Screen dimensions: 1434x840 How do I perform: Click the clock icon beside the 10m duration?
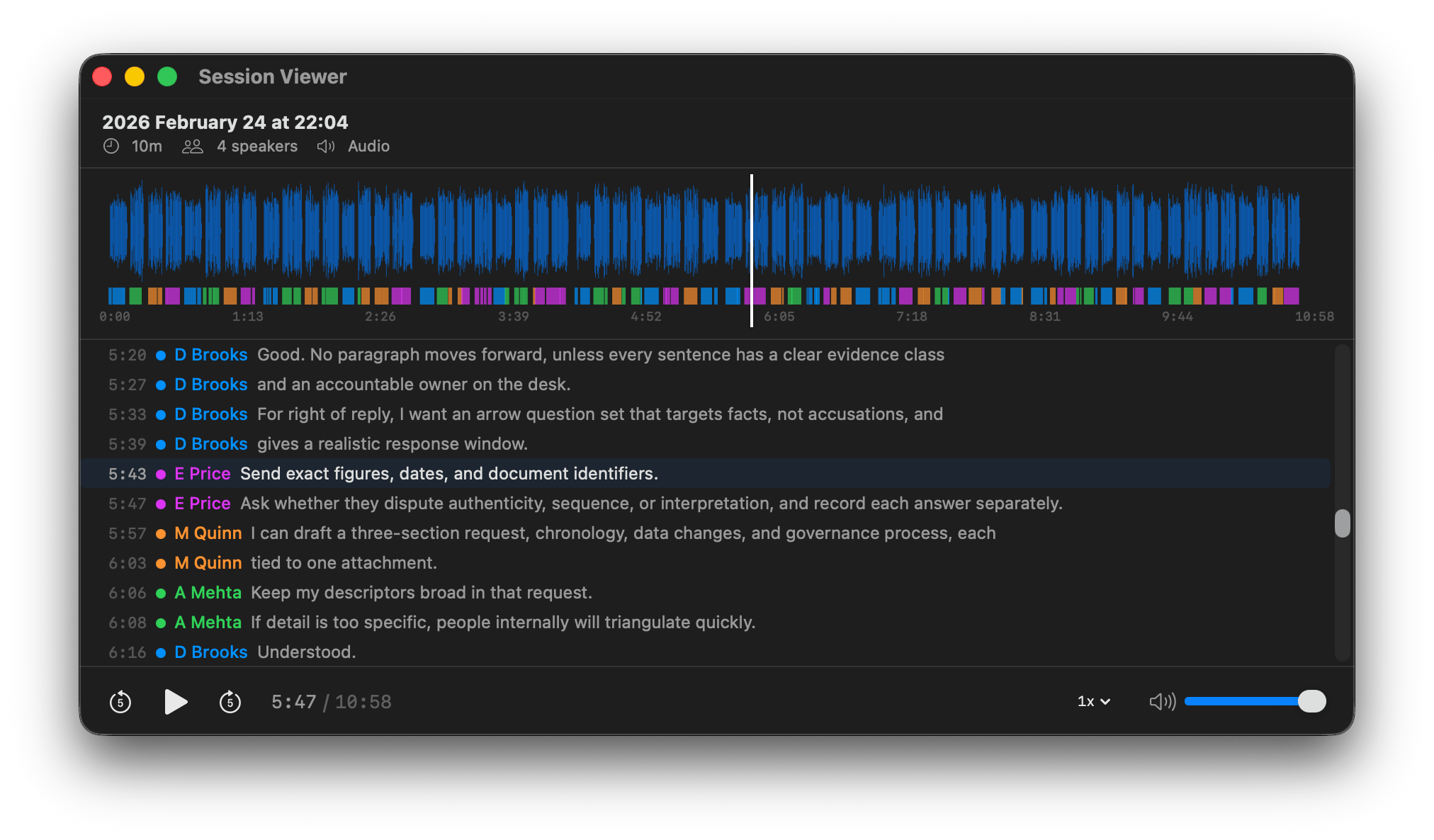click(111, 146)
